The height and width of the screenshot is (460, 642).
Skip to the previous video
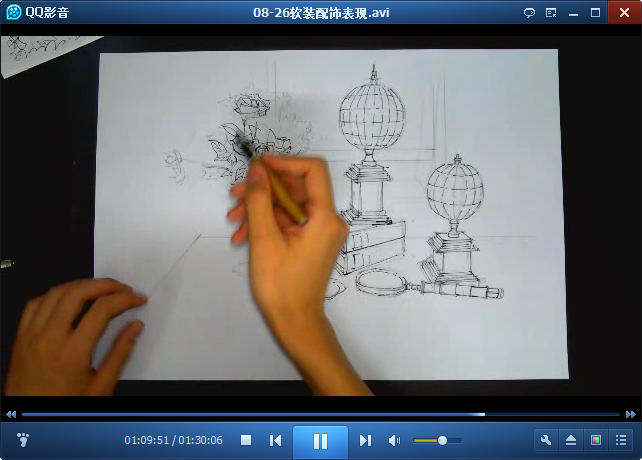pyautogui.click(x=275, y=440)
